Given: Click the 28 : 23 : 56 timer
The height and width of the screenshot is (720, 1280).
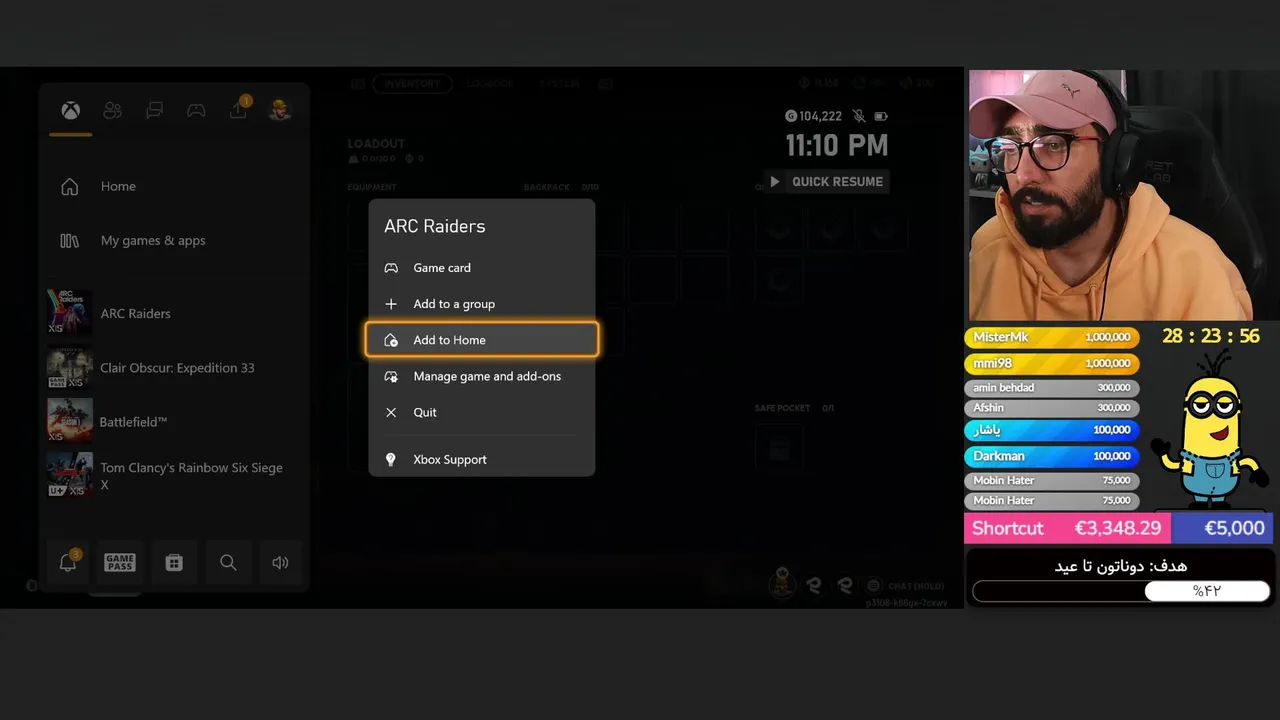Looking at the screenshot, I should point(1211,336).
